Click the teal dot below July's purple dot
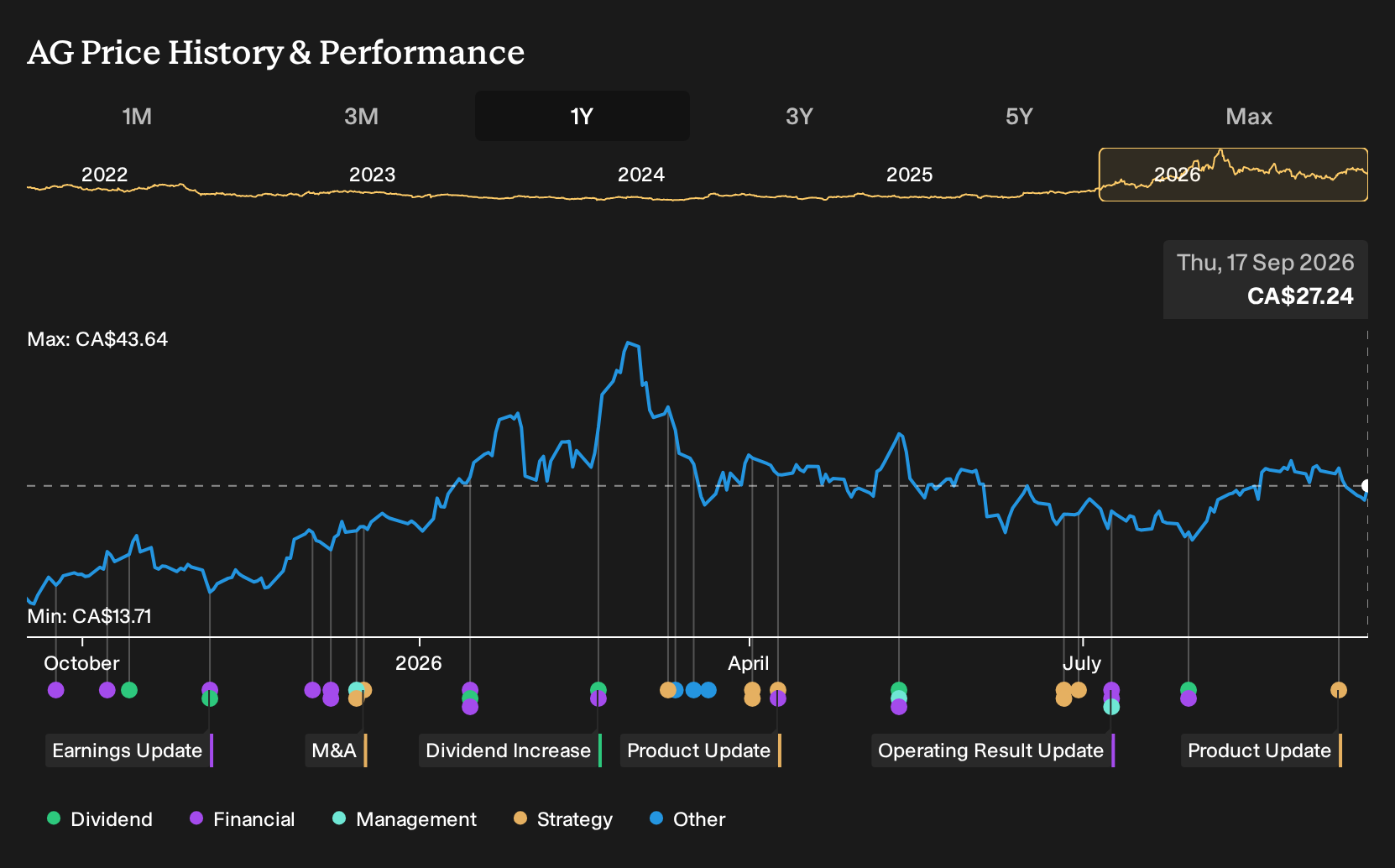The width and height of the screenshot is (1395, 868). pos(1111,707)
